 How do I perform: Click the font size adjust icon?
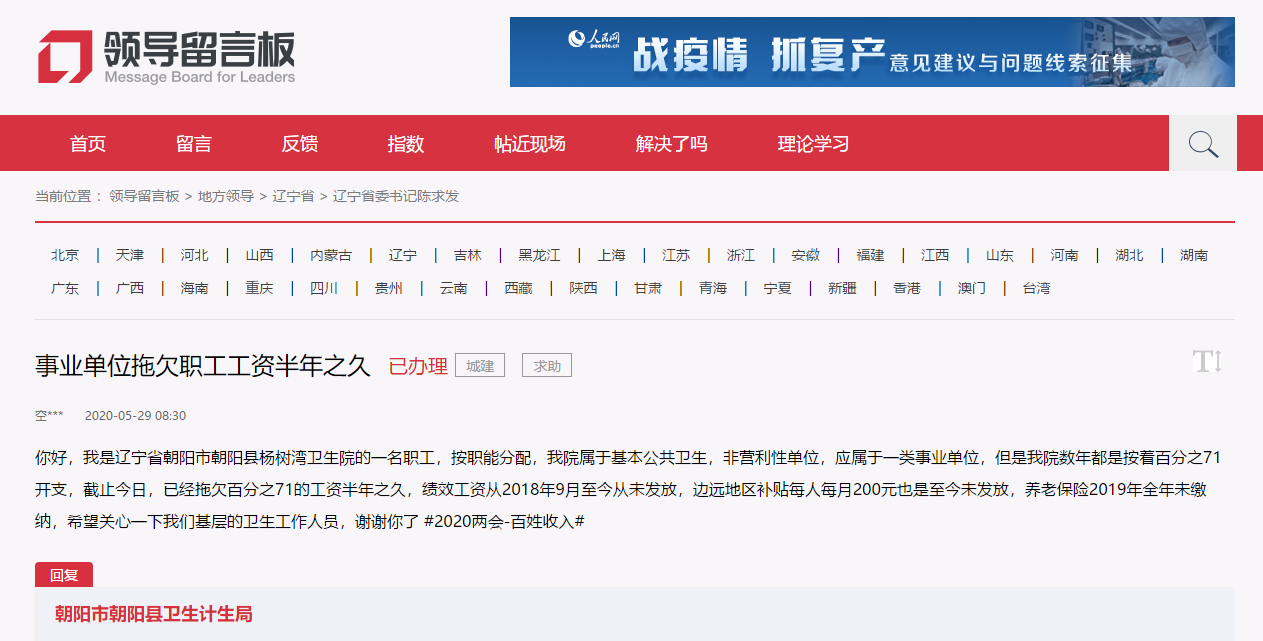coord(1207,362)
